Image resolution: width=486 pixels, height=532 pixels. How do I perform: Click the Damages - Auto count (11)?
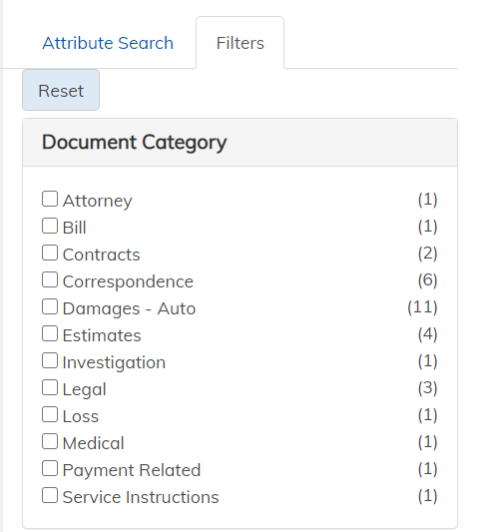pos(422,307)
